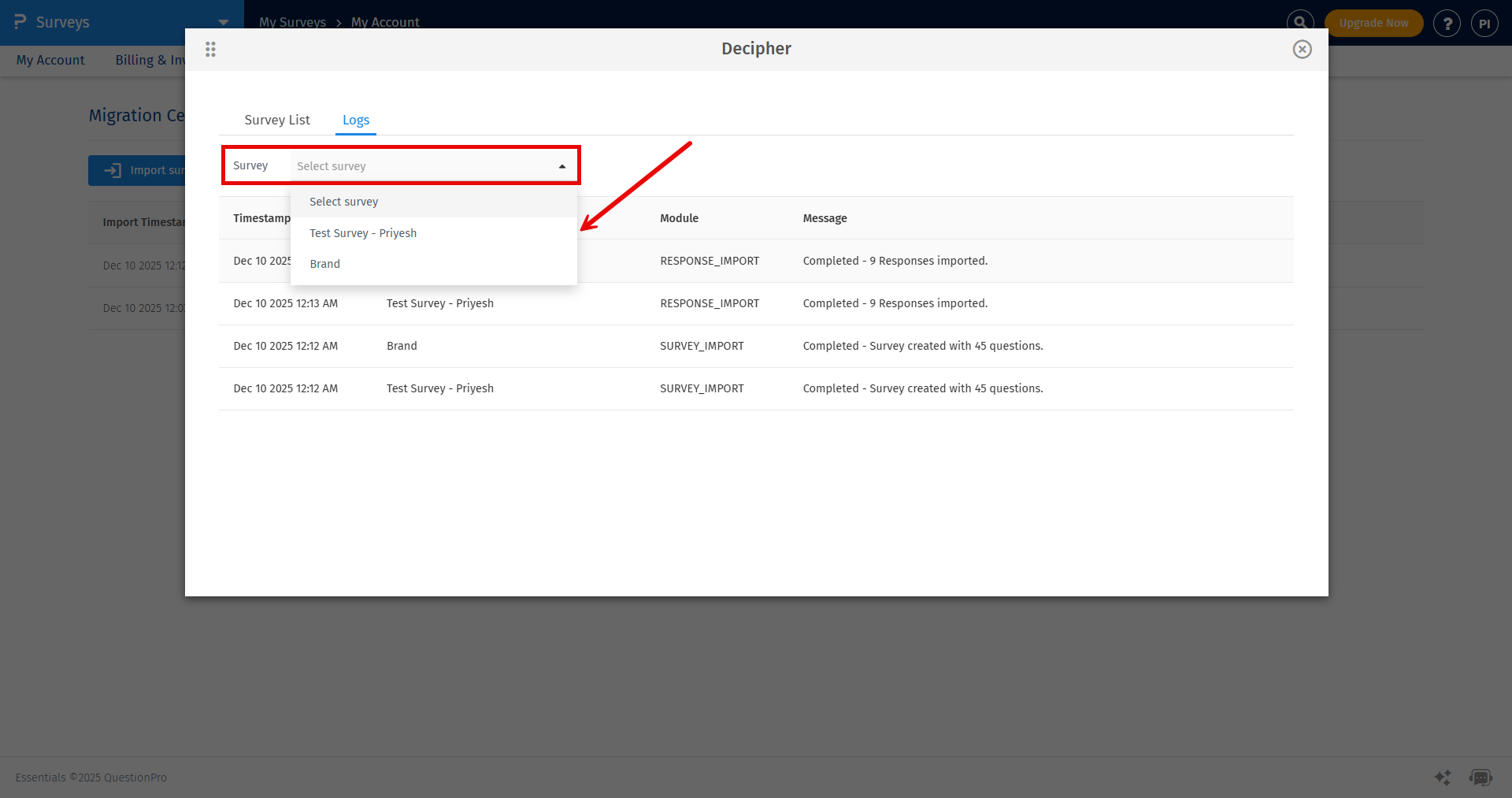Choose Test Survey - Priyesh from the dropdown
This screenshot has height=798, width=1512.
tap(363, 232)
